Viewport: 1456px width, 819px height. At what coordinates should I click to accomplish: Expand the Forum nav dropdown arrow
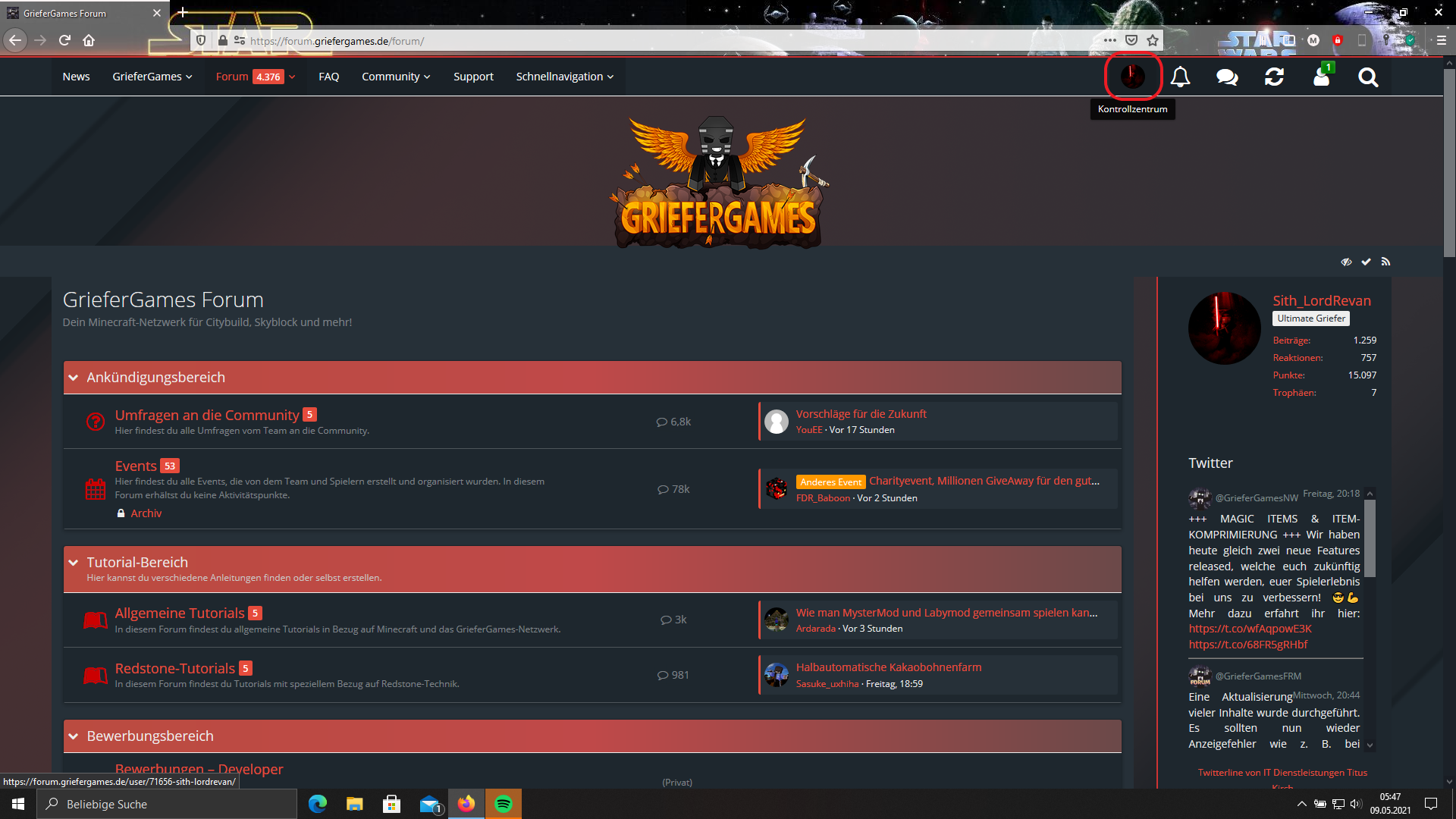[292, 77]
